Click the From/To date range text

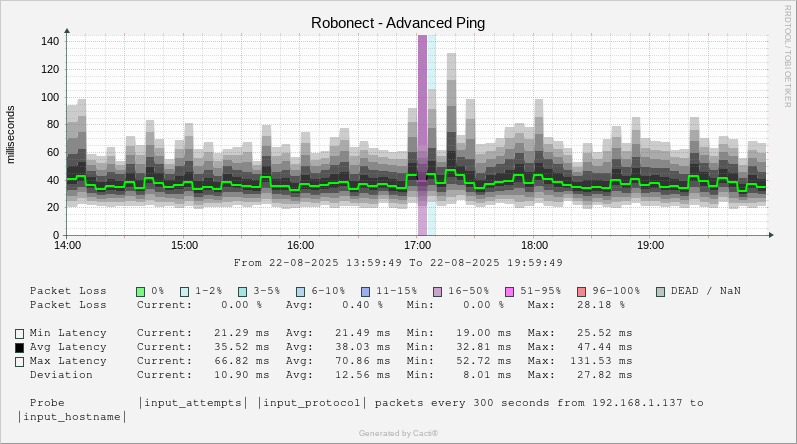pos(398,263)
